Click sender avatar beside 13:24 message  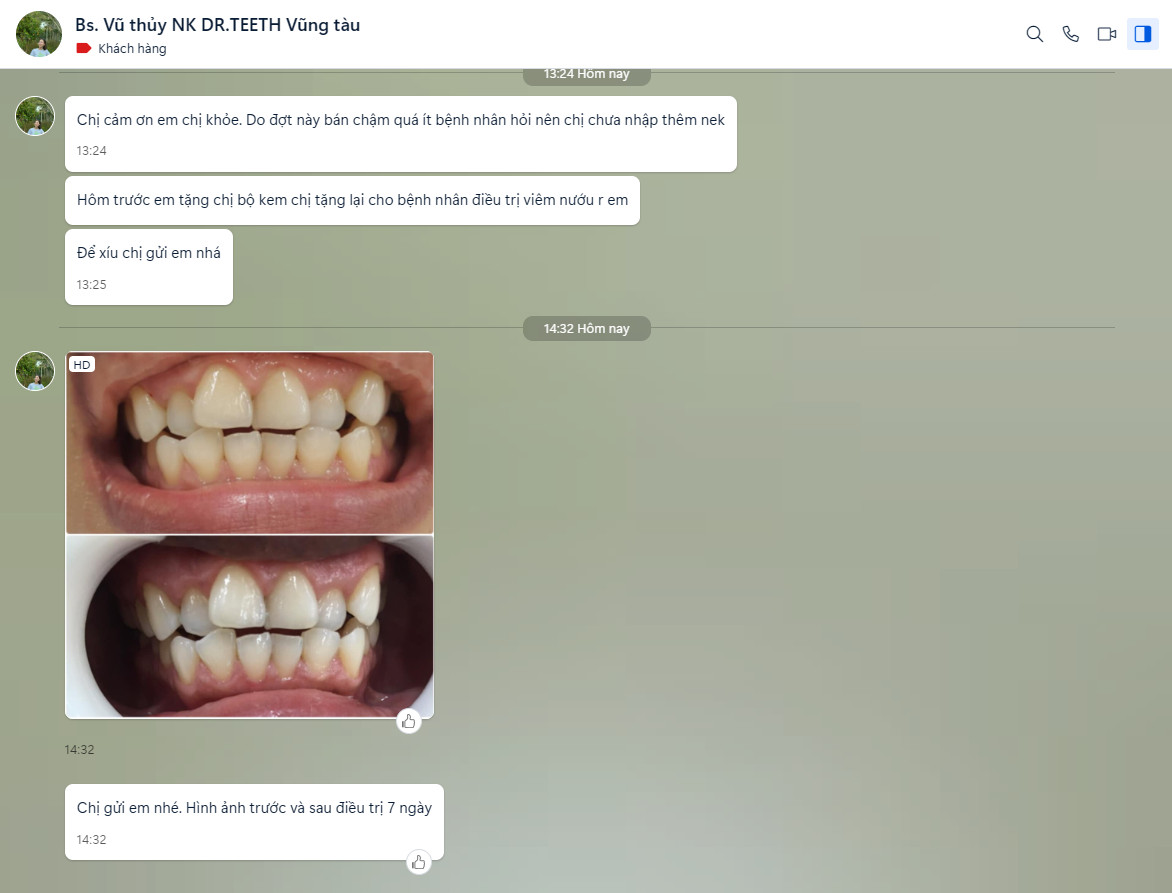pos(35,116)
